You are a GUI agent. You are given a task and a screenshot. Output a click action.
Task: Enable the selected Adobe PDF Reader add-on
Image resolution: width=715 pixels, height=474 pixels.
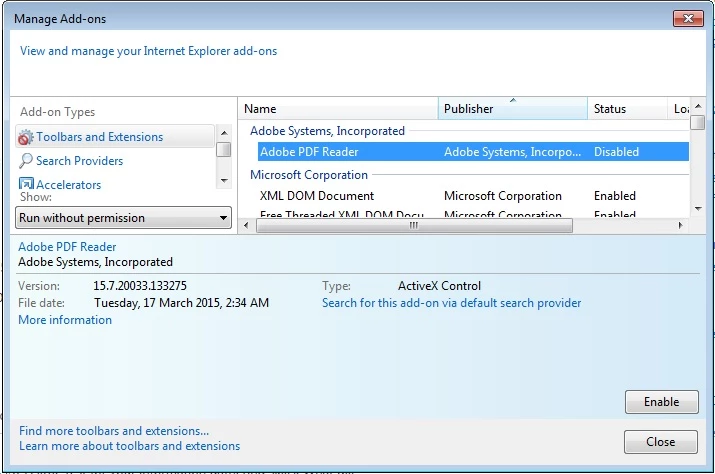click(x=662, y=402)
